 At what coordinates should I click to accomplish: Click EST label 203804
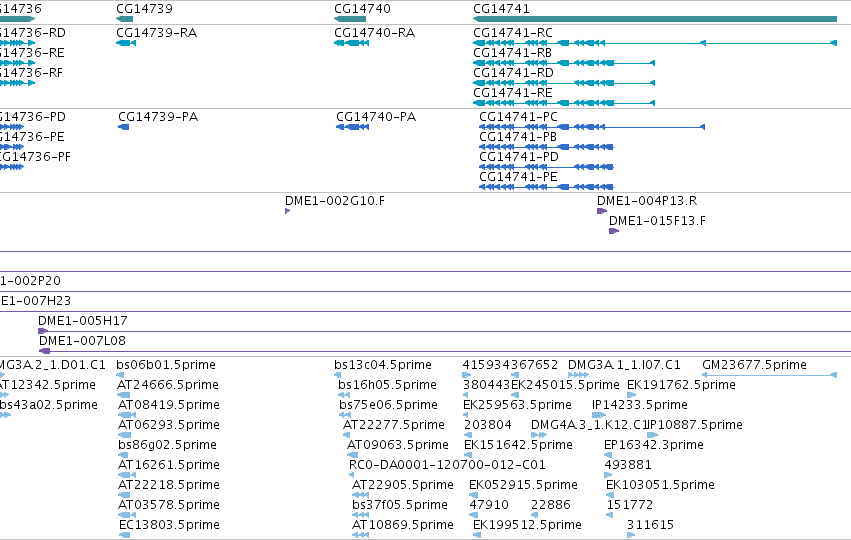click(488, 425)
